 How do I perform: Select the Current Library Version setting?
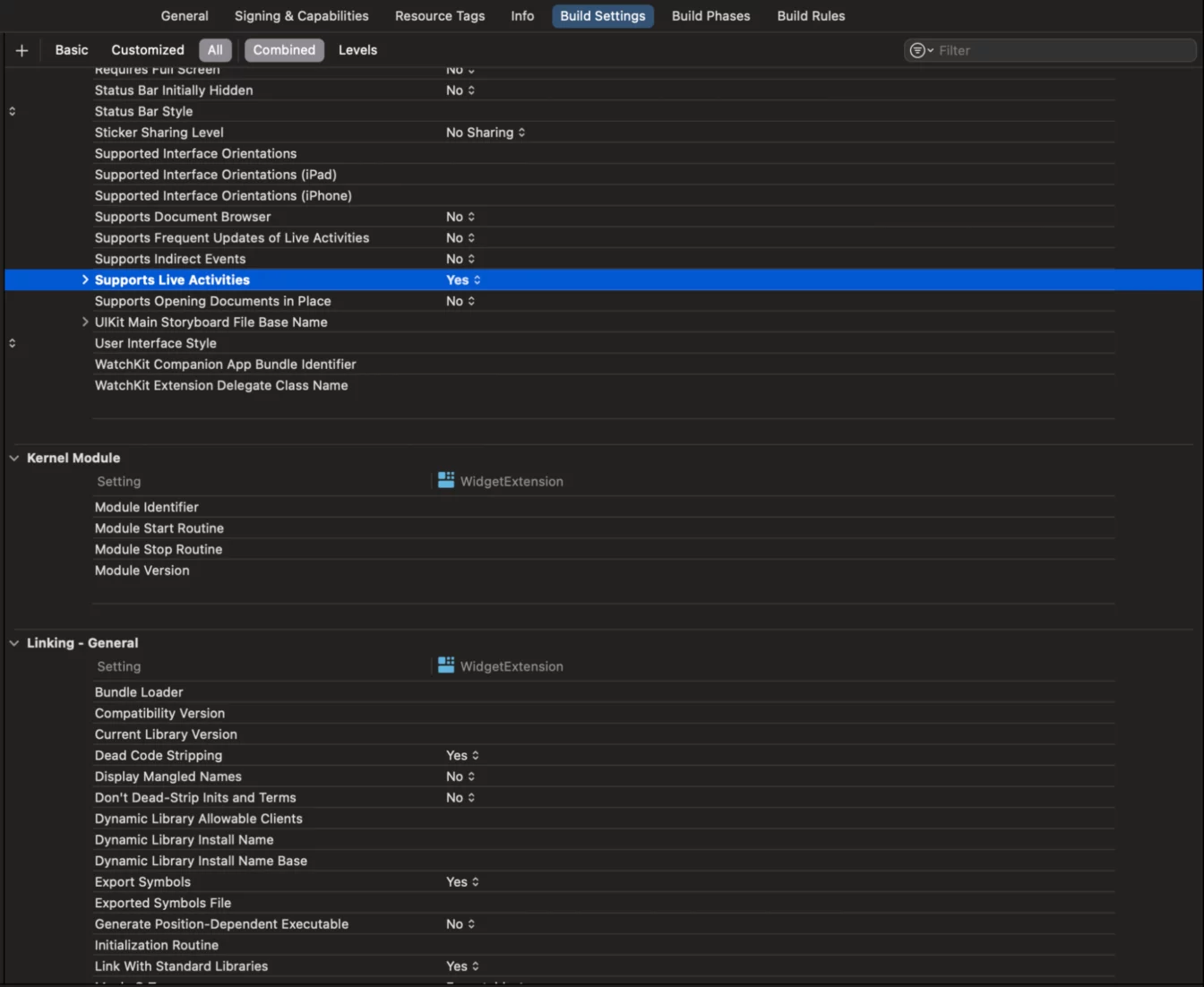pyautogui.click(x=166, y=734)
